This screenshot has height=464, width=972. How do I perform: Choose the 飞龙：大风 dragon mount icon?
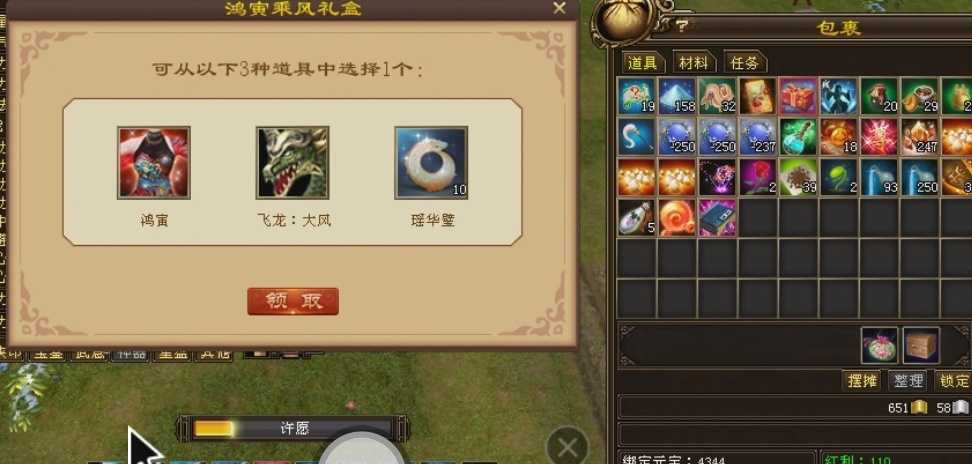(x=293, y=163)
